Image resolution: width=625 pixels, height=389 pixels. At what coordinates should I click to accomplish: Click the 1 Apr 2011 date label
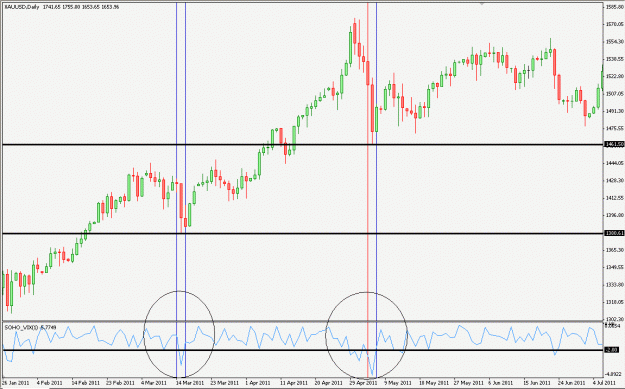click(x=259, y=383)
